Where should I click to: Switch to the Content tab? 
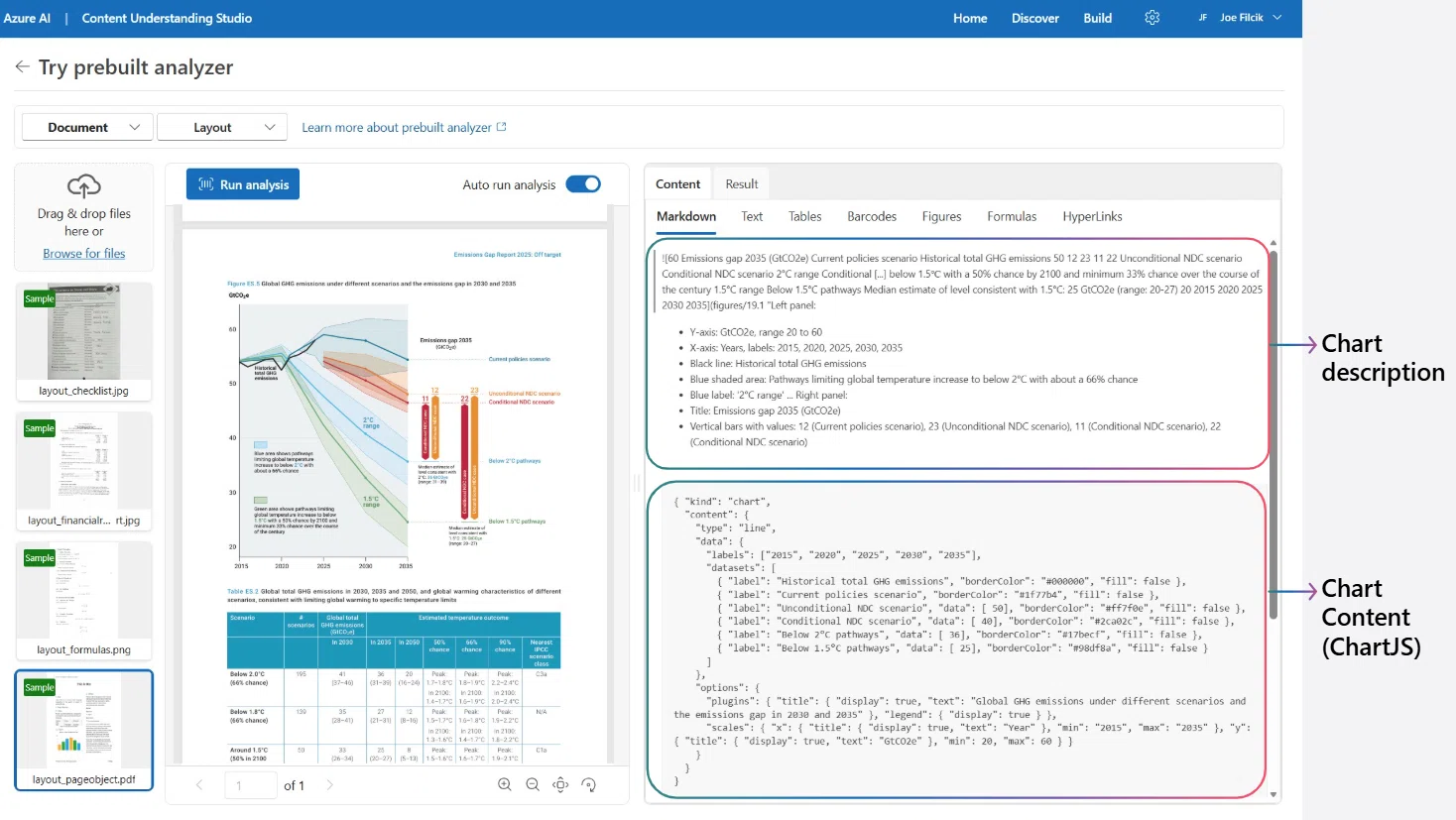(x=677, y=184)
